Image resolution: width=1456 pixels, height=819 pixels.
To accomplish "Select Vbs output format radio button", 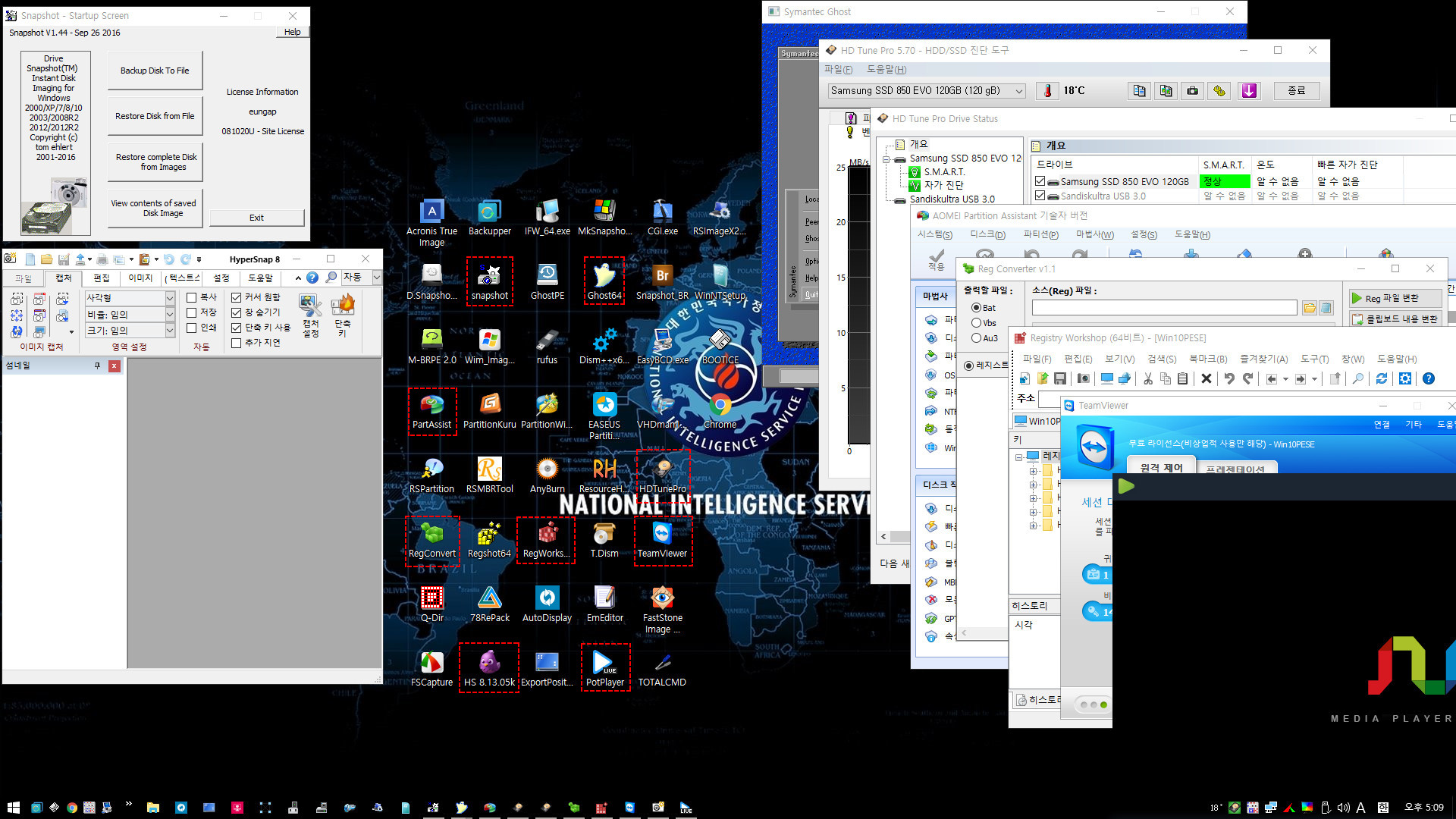I will pyautogui.click(x=977, y=322).
